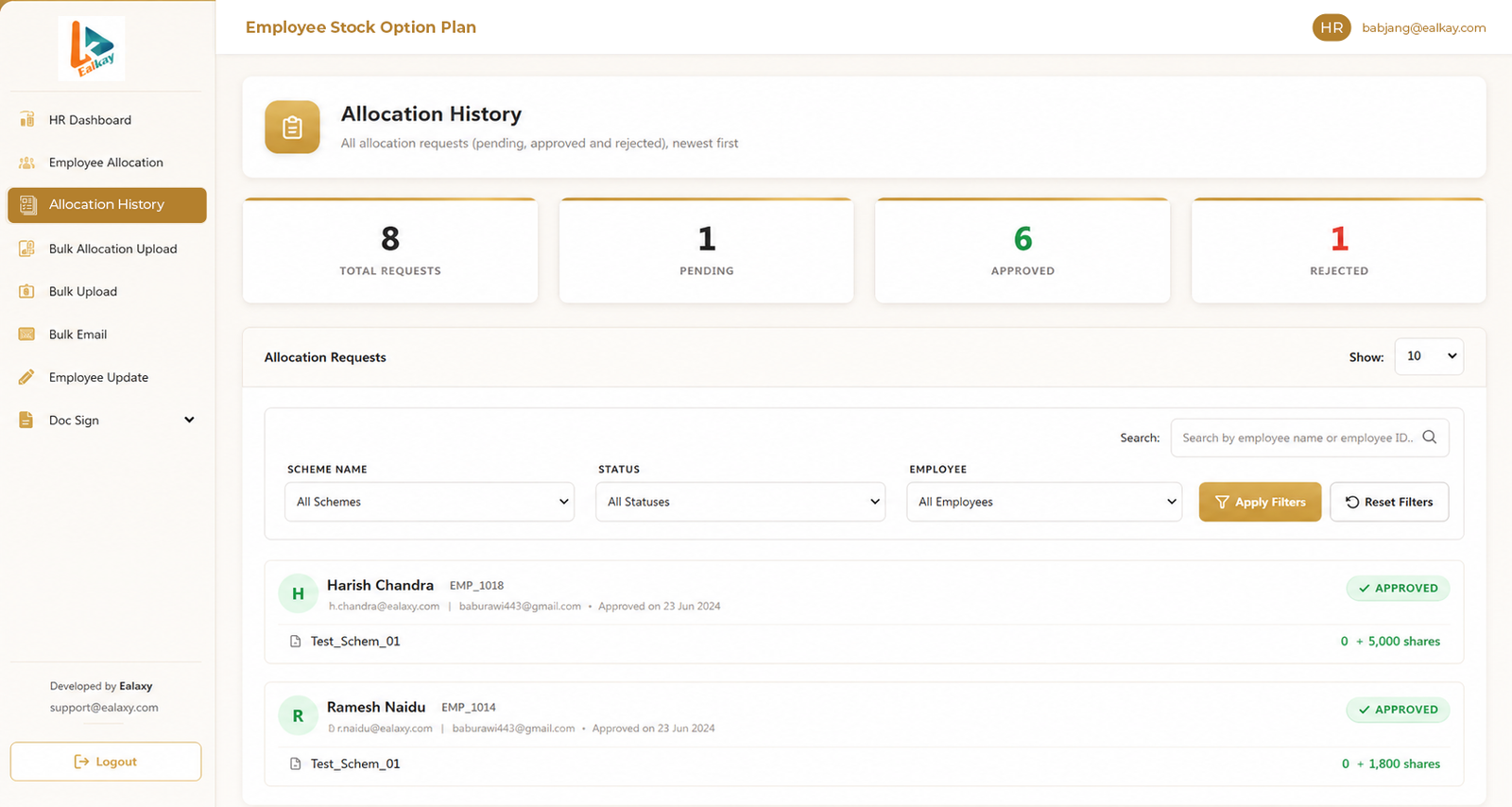
Task: Click employee ID EMP_1018
Action: tap(476, 586)
